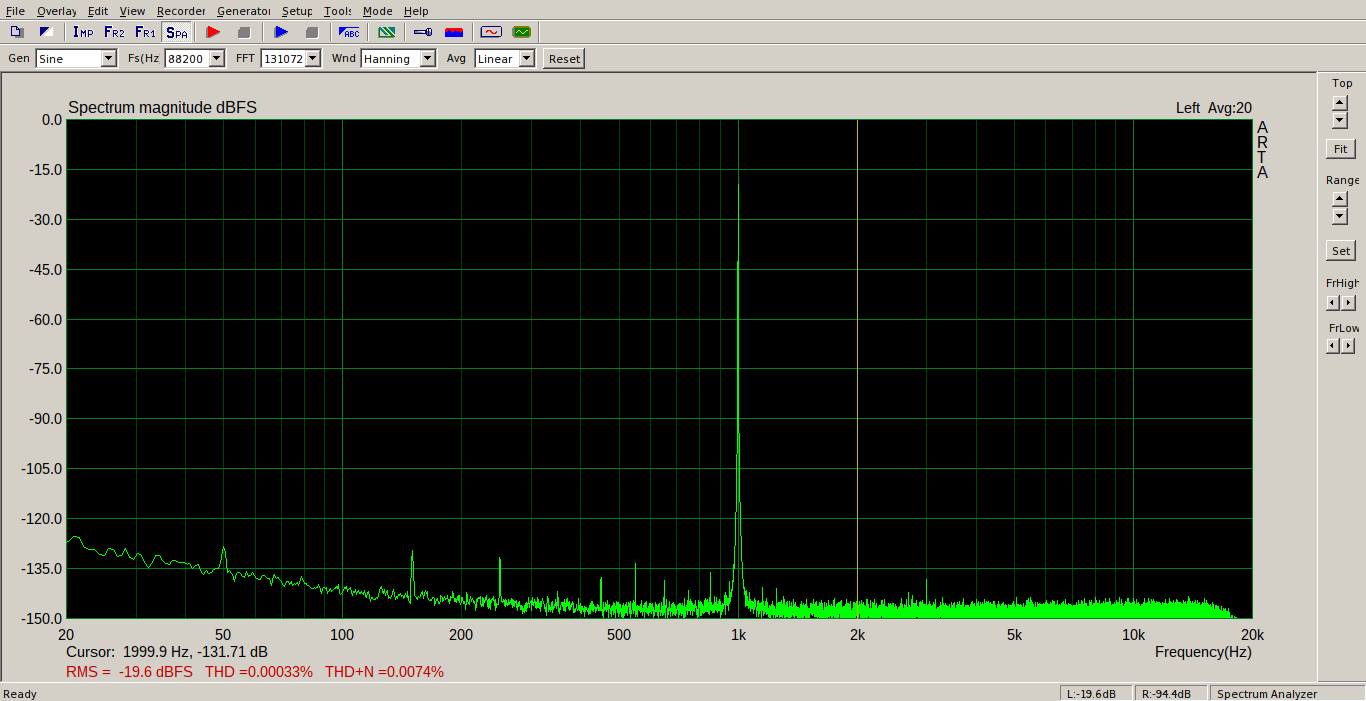Open the Help menu

point(416,11)
